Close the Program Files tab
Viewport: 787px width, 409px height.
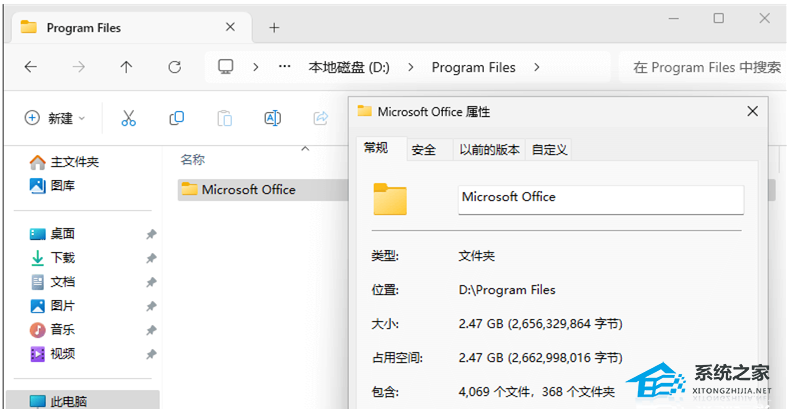(x=230, y=27)
